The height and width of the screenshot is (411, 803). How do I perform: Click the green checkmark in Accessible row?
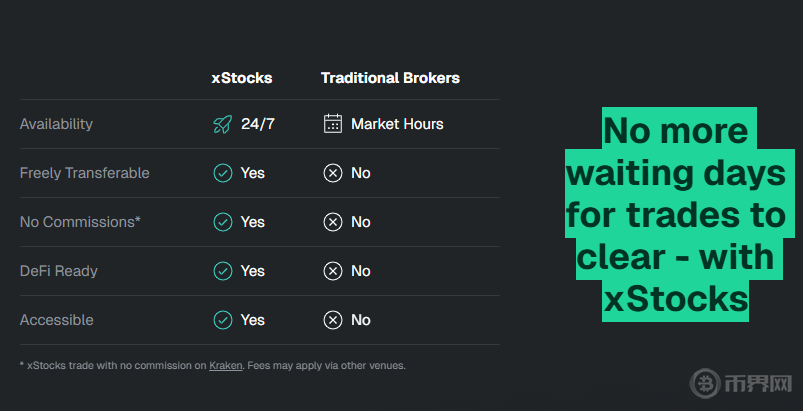223,320
